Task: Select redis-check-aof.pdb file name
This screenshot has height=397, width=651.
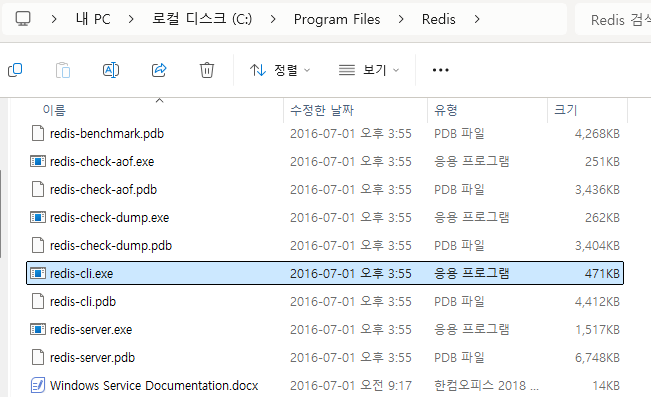Action: (103, 190)
